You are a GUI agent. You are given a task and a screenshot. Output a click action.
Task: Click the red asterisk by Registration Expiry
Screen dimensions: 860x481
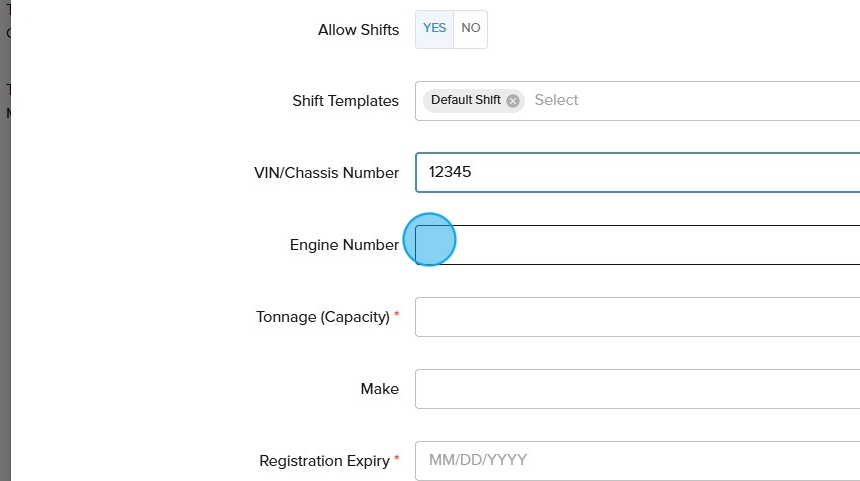tap(396, 459)
